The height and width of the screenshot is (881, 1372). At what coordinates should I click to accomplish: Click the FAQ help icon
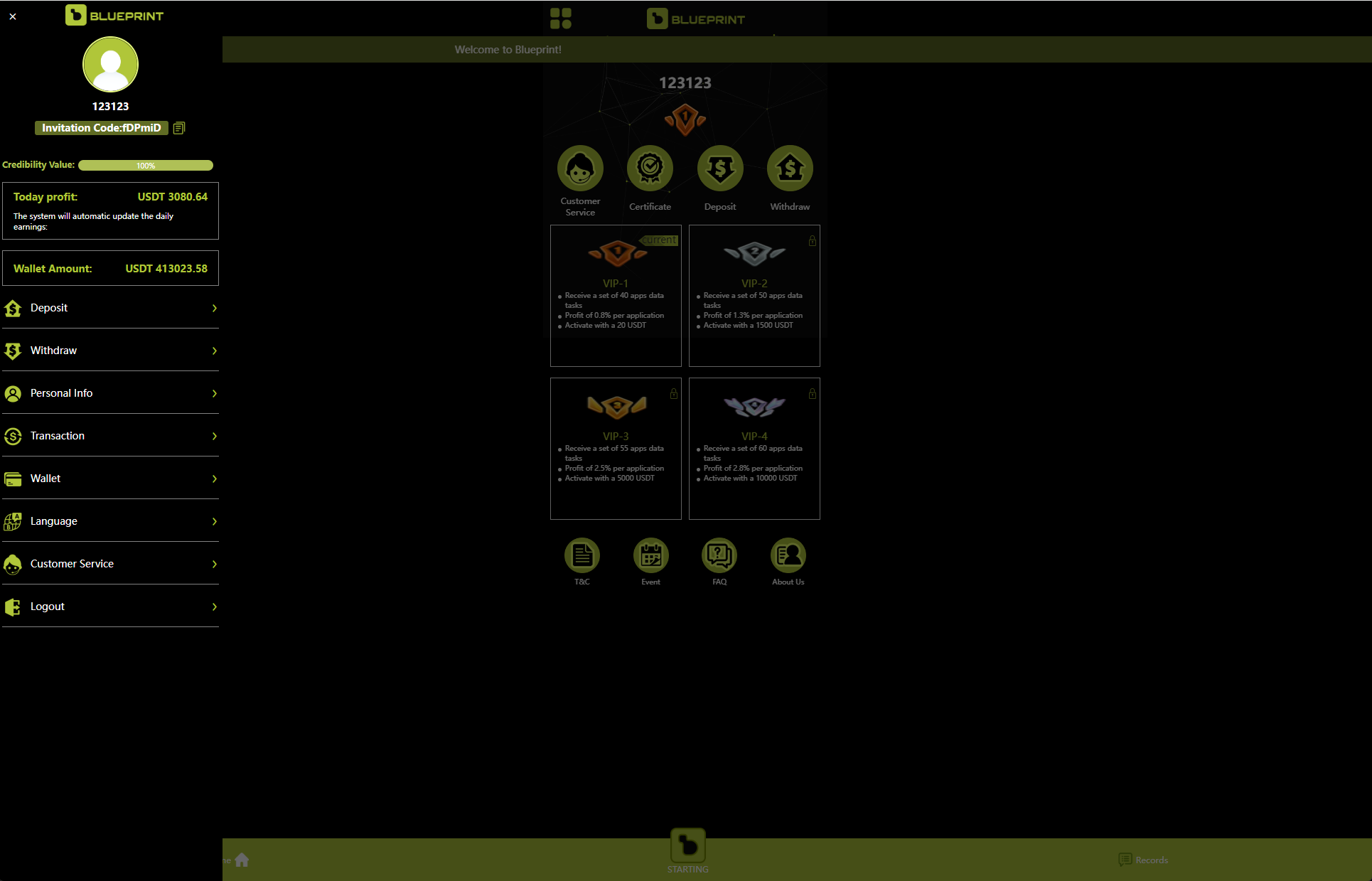coord(720,554)
